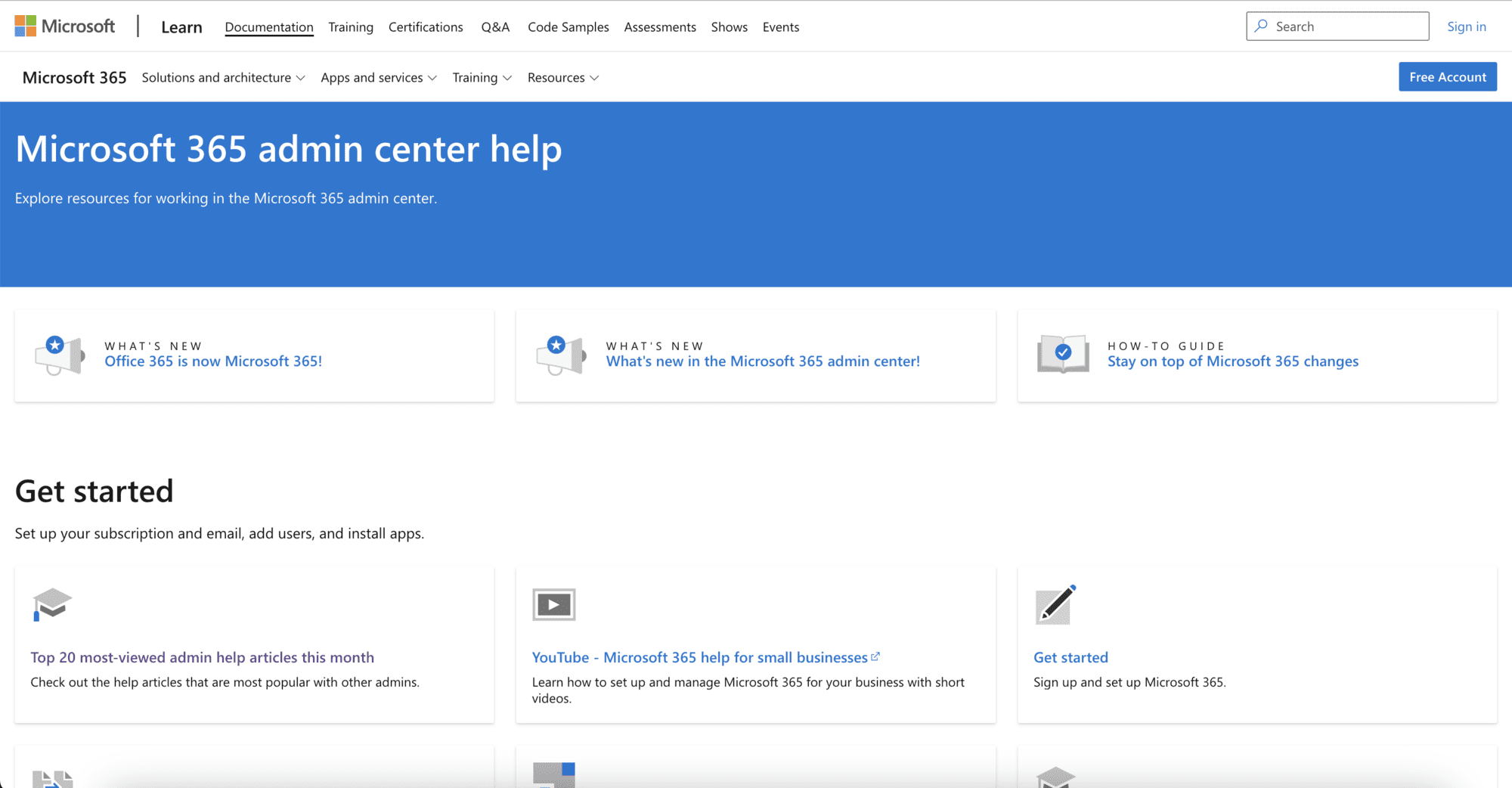Expand Apps and services dropdown
1512x788 pixels.
coord(379,77)
